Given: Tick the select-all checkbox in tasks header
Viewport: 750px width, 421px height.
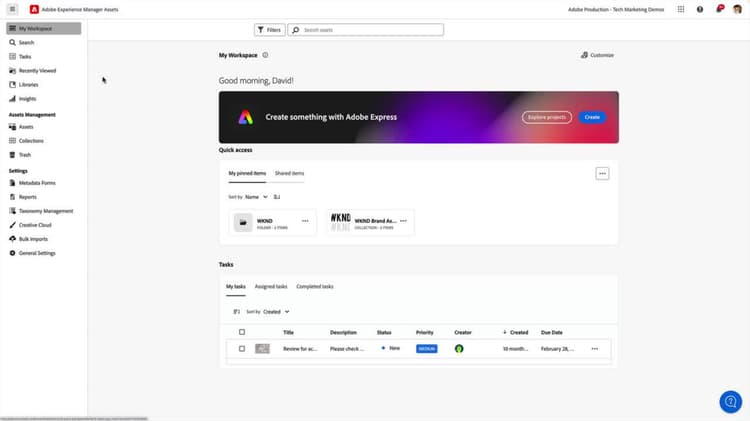Looking at the screenshot, I should 242,332.
